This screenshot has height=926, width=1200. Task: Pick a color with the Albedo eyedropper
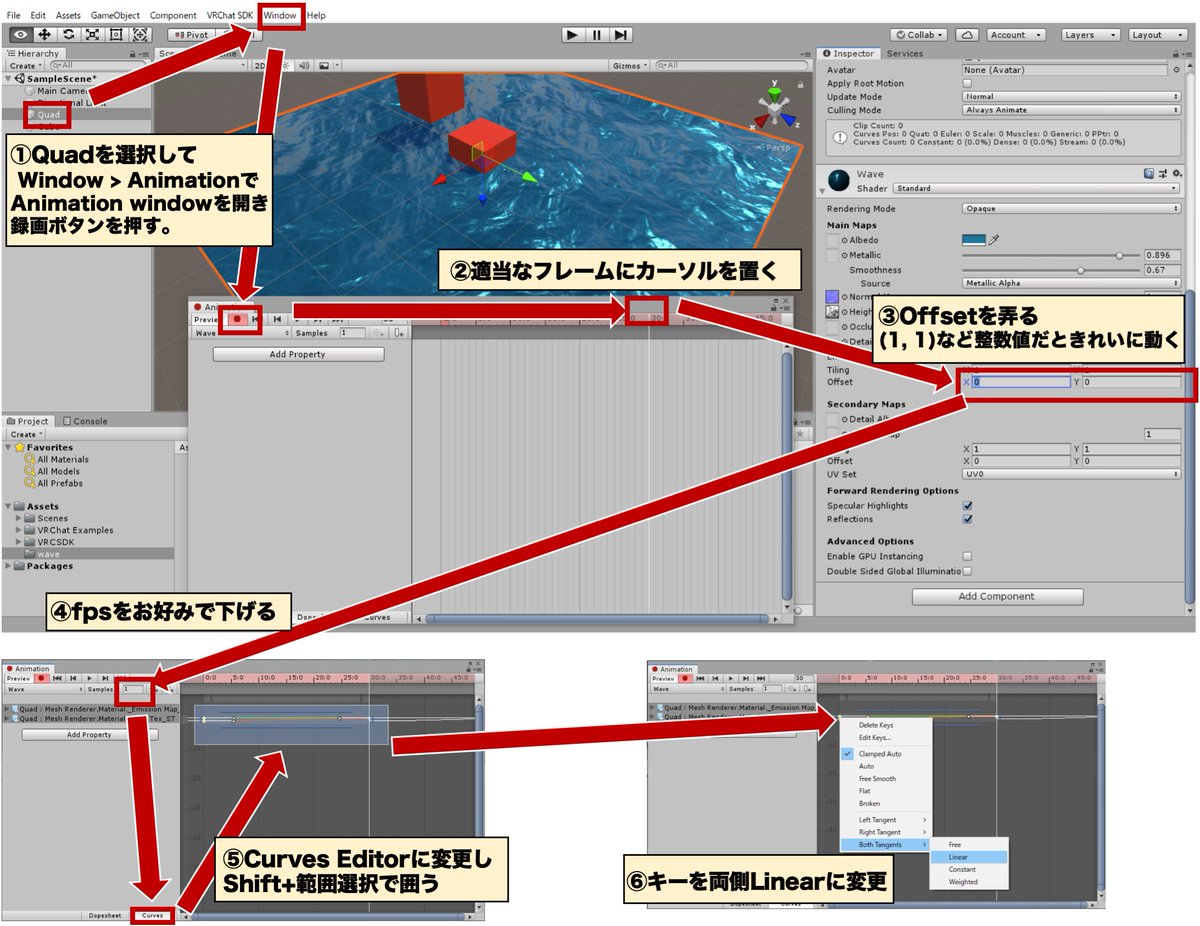coord(994,240)
